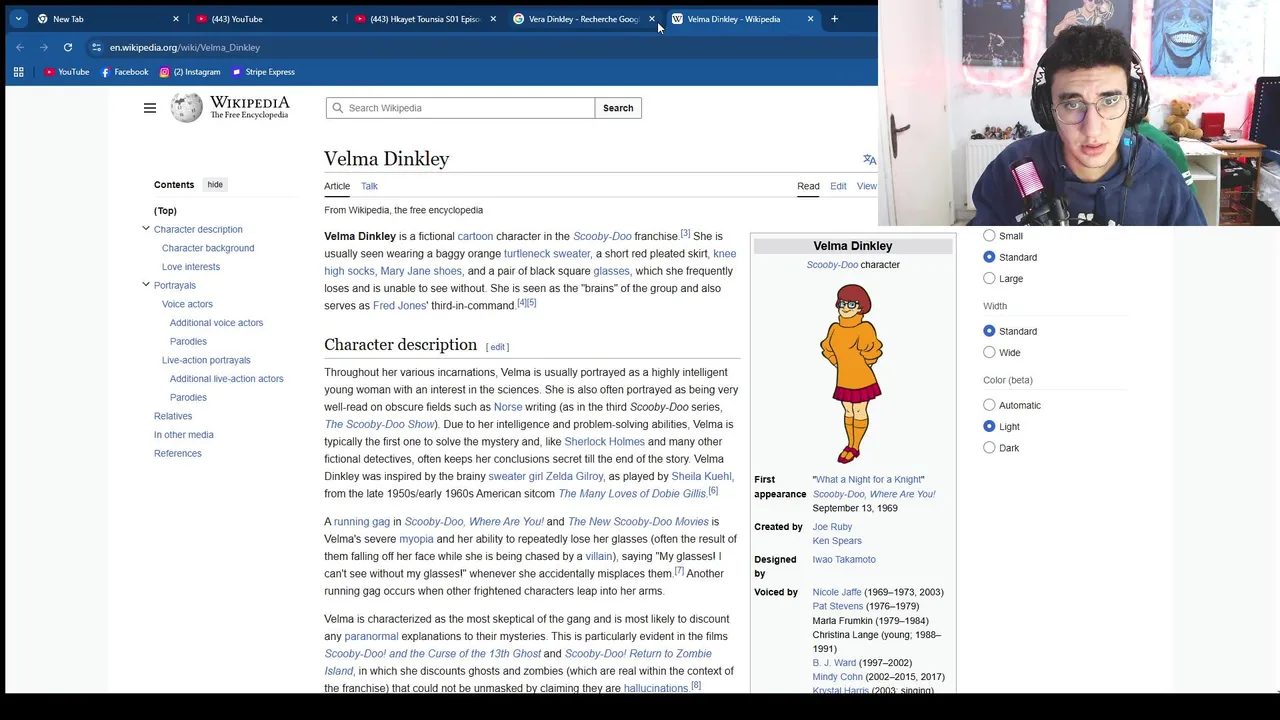Open the hallucinations link

coord(656,688)
